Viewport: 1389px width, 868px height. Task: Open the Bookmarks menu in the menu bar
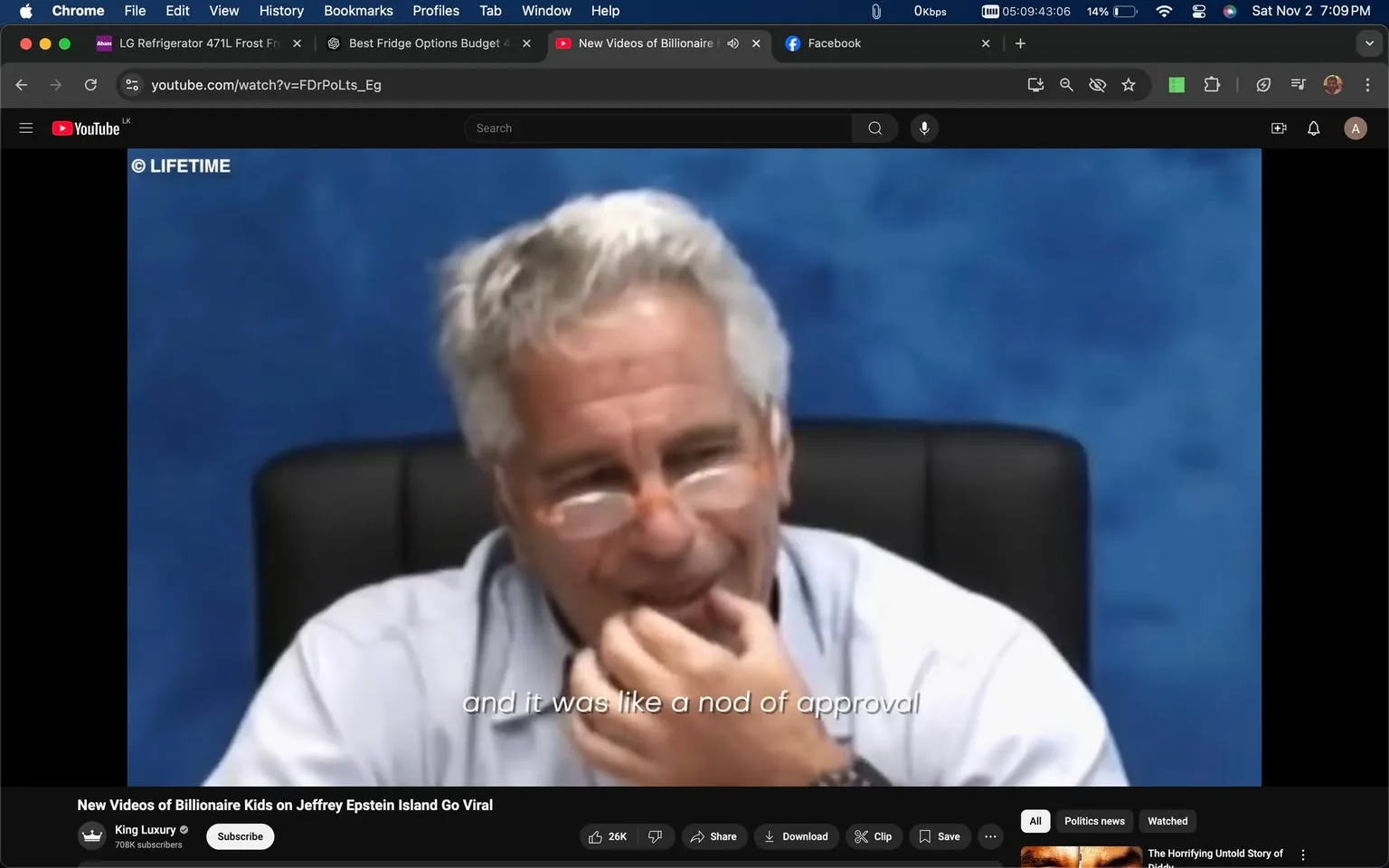pyautogui.click(x=358, y=11)
